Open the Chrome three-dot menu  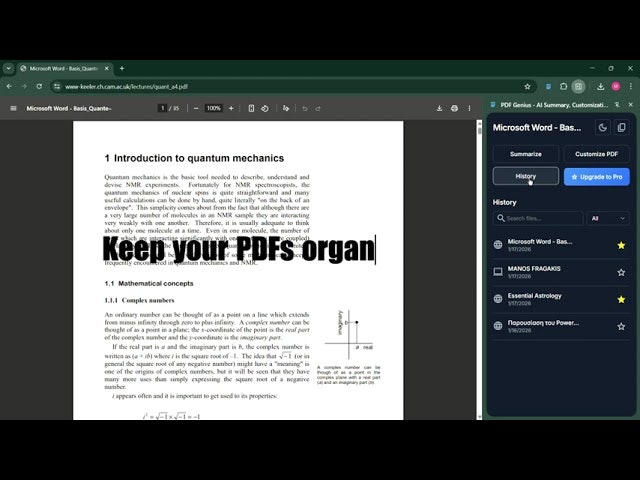(x=631, y=87)
